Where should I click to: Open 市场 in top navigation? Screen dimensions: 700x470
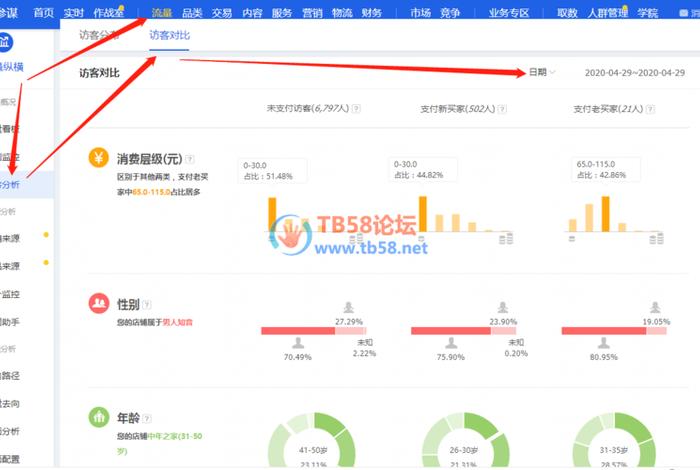click(x=420, y=12)
